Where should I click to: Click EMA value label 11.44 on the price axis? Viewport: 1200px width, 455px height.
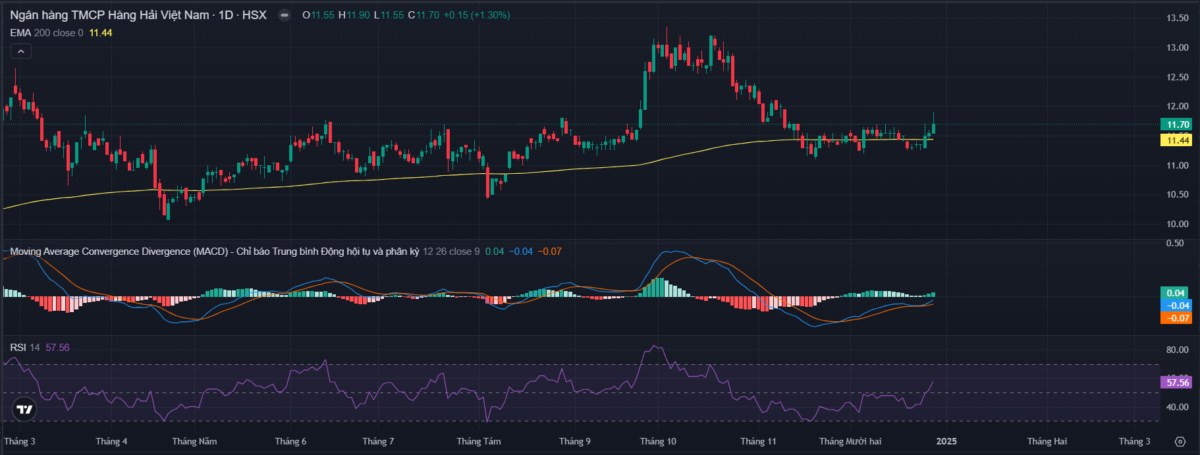tap(1174, 140)
